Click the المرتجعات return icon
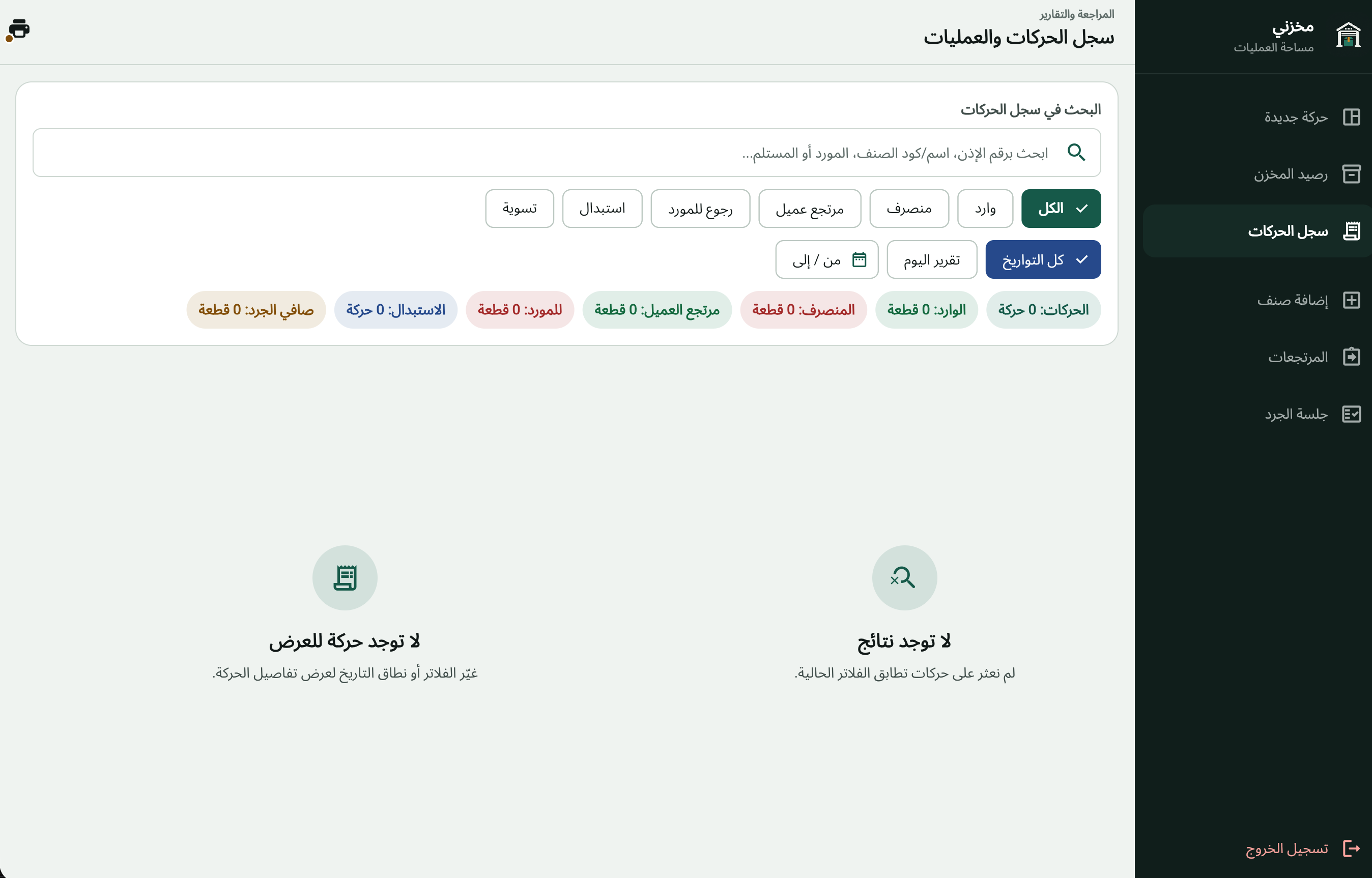1372x878 pixels. click(x=1351, y=357)
